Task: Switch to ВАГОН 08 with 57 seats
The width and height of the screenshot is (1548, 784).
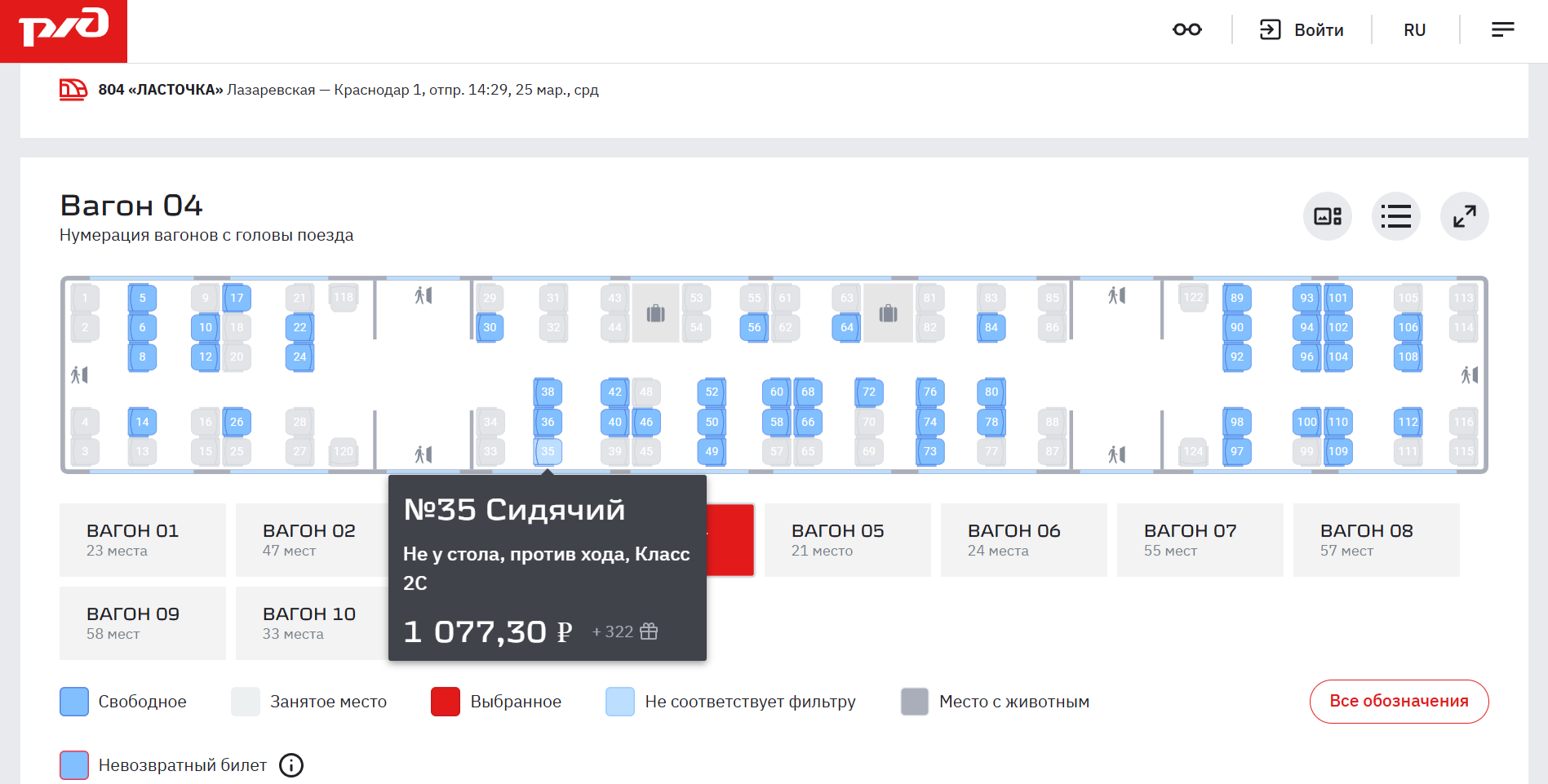Action: [1376, 540]
